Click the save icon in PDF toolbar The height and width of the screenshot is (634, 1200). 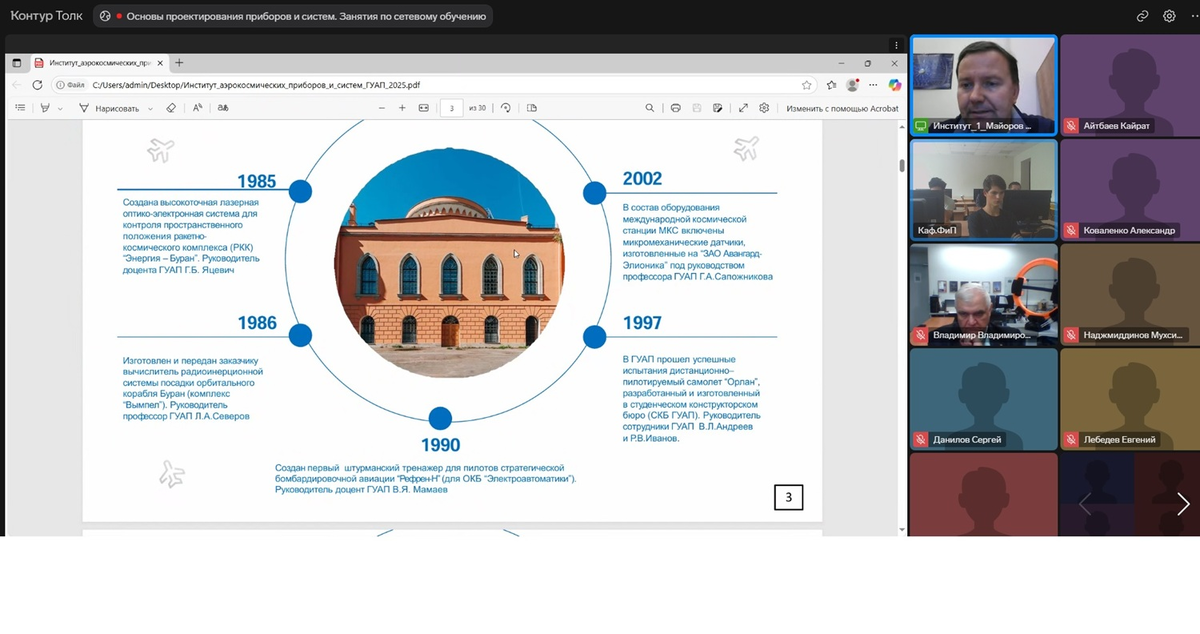tap(697, 108)
